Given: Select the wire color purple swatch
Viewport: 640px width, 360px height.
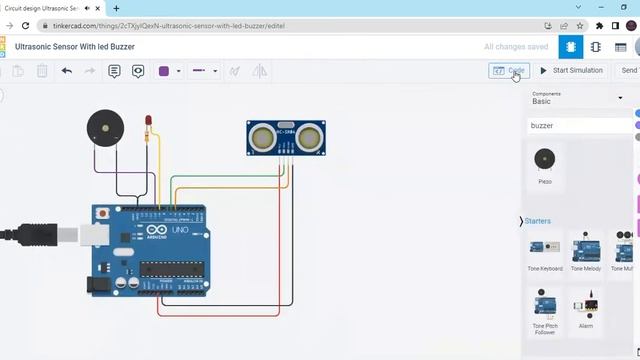Looking at the screenshot, I should click(x=164, y=71).
